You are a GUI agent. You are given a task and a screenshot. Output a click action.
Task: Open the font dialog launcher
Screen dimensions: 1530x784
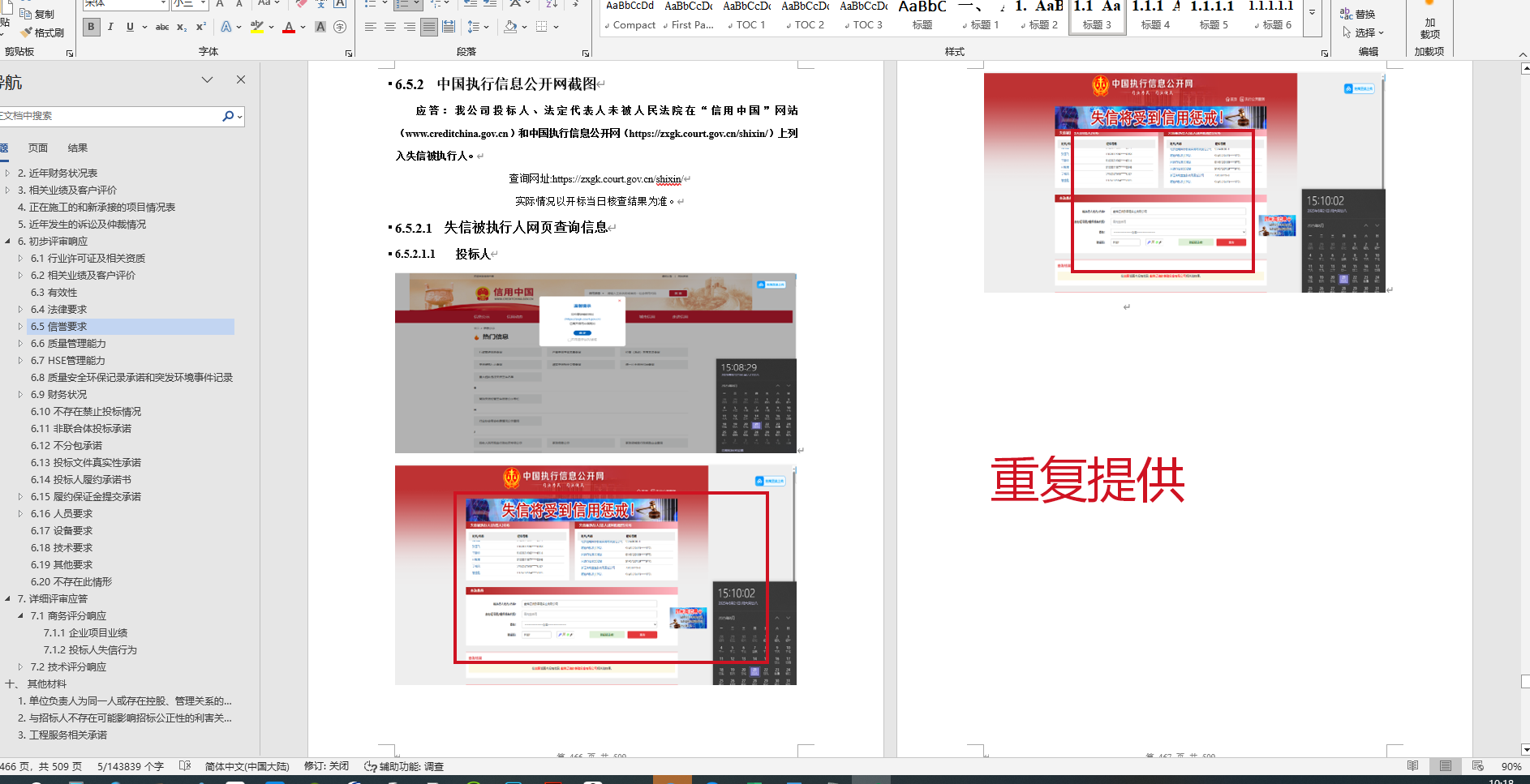(349, 54)
